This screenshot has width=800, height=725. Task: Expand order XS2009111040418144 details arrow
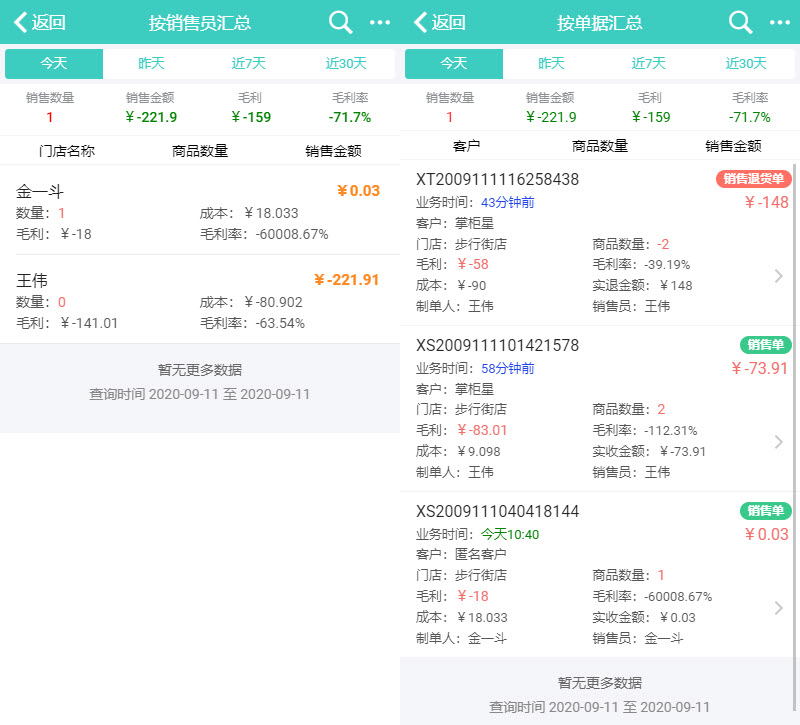pos(779,608)
